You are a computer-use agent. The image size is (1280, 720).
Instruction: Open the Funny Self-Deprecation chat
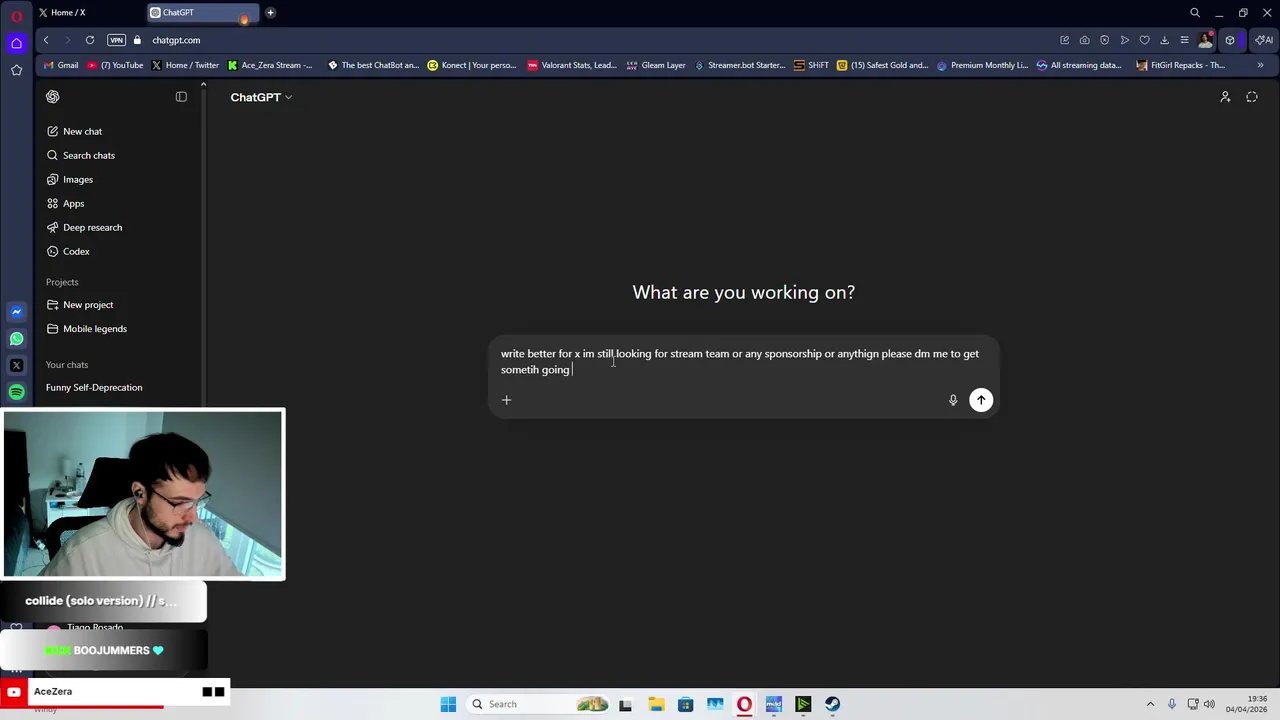[x=94, y=387]
